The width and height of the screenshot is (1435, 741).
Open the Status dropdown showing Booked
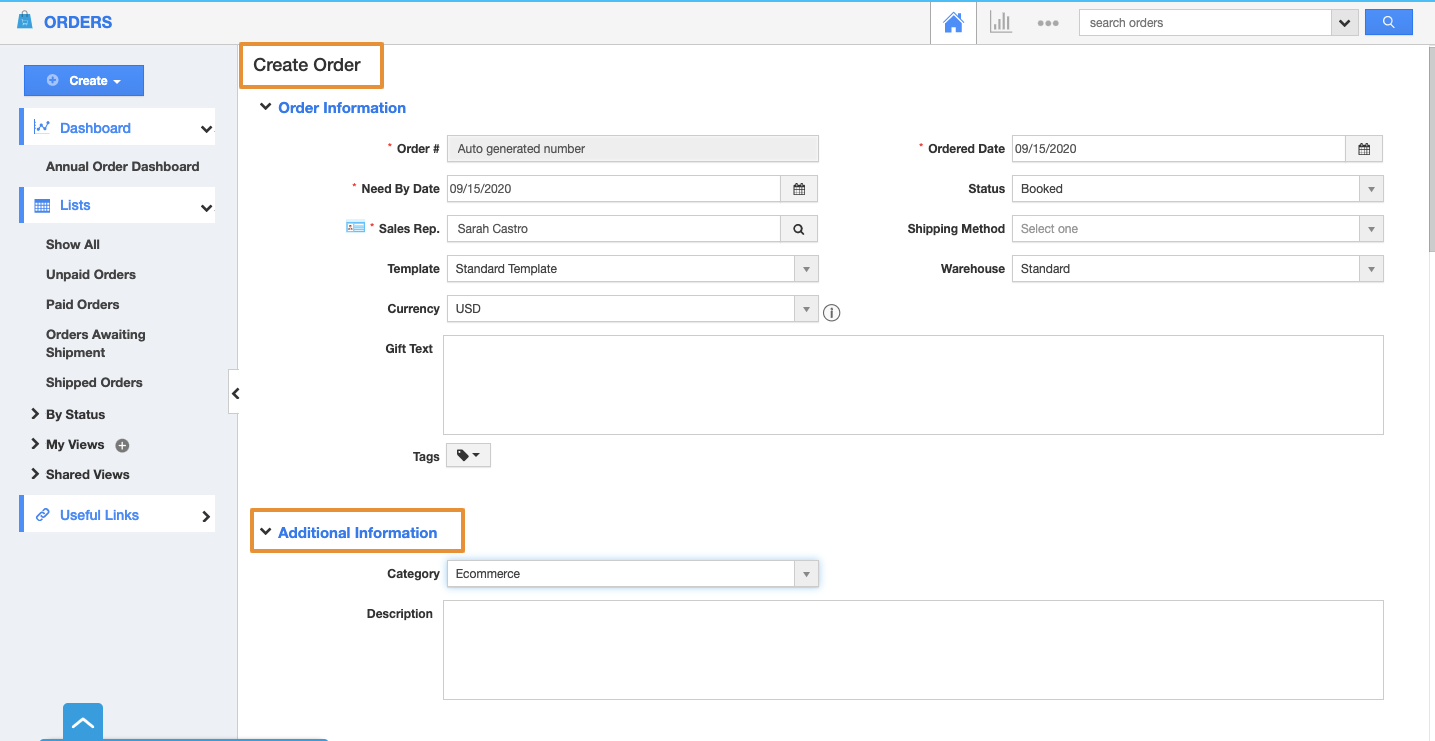tap(1197, 189)
